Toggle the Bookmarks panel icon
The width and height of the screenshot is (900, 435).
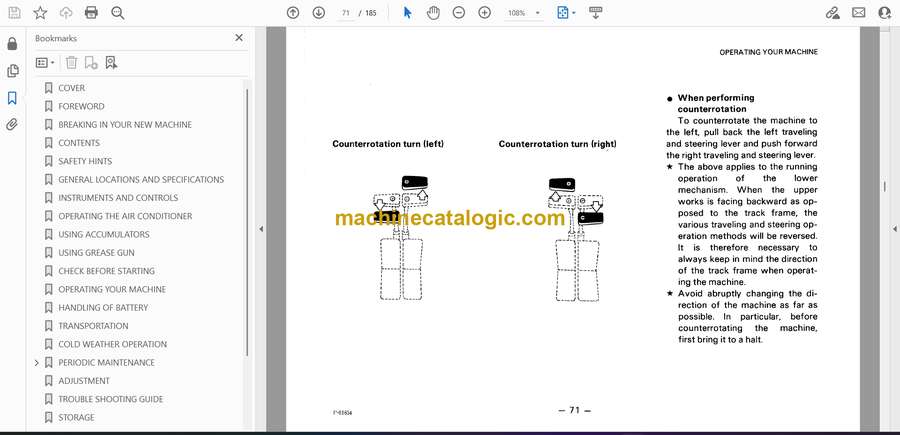pyautogui.click(x=12, y=98)
